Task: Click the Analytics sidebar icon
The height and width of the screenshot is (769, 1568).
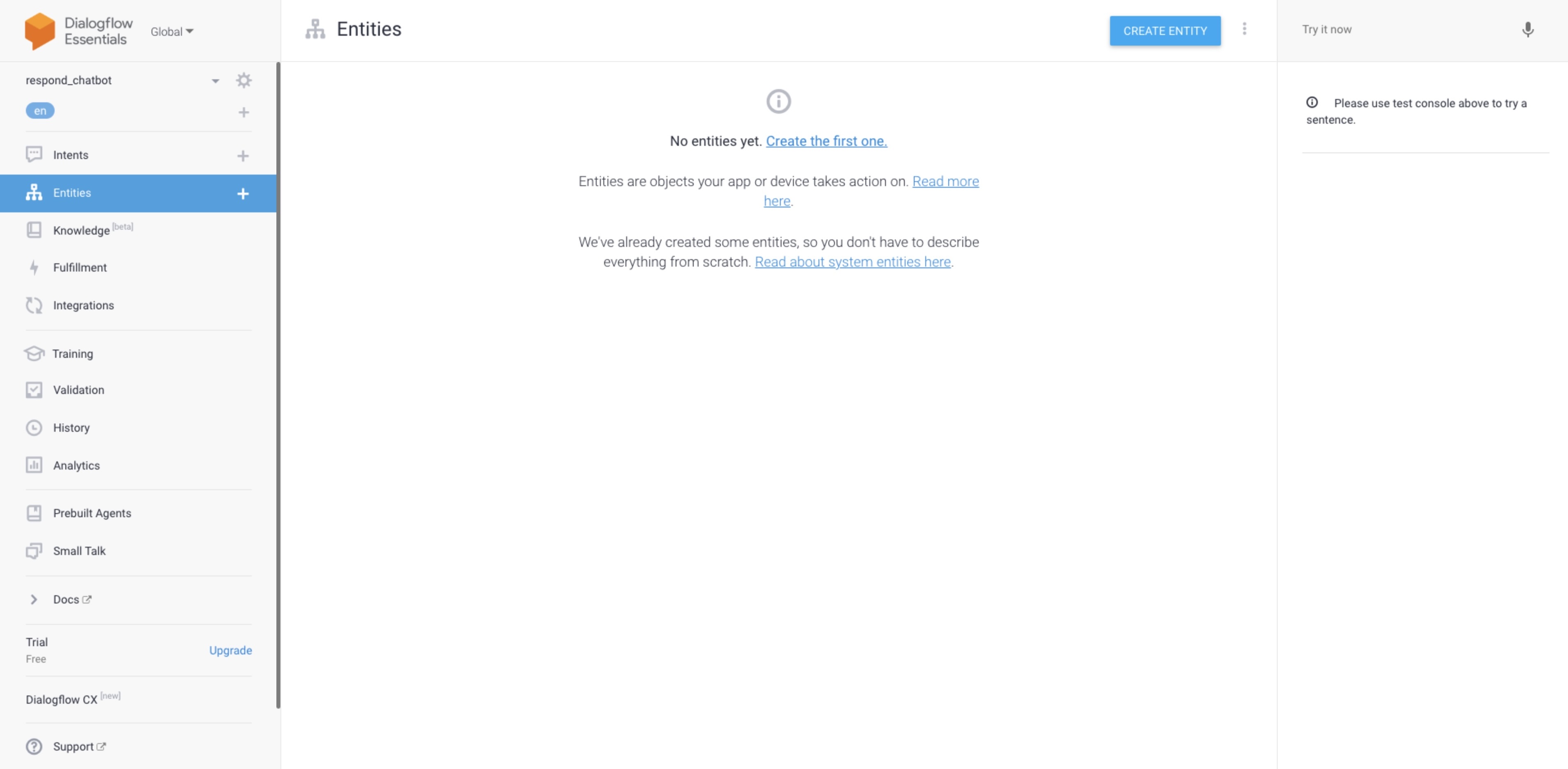Action: [33, 465]
